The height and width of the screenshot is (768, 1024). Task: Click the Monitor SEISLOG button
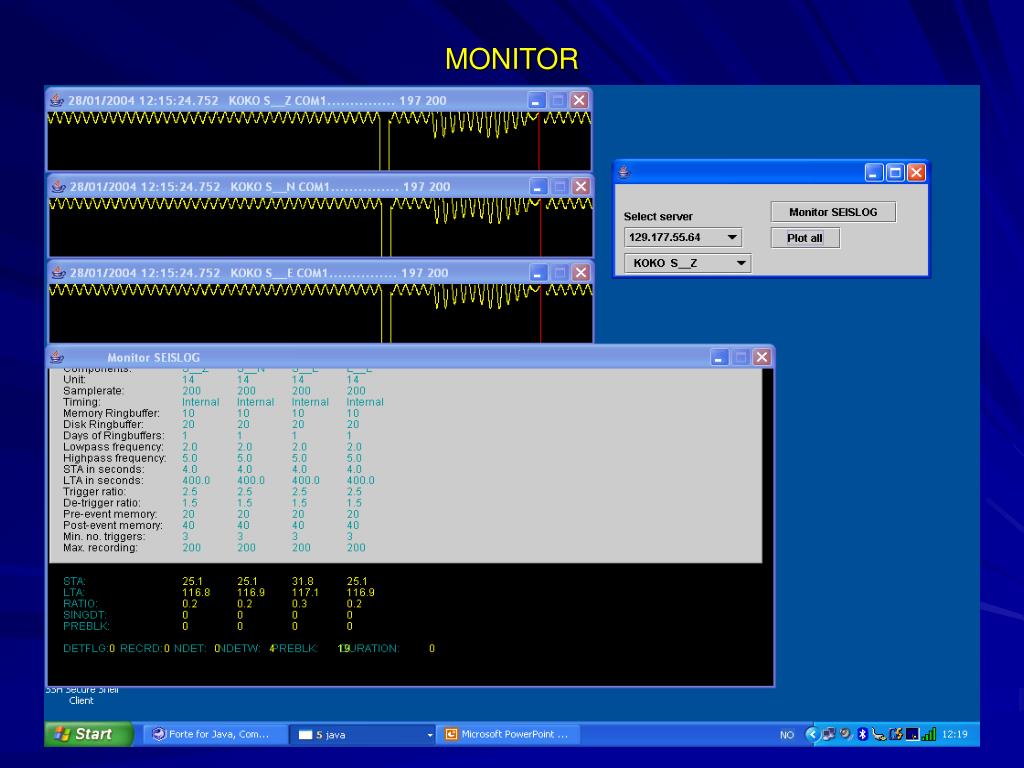click(x=833, y=212)
